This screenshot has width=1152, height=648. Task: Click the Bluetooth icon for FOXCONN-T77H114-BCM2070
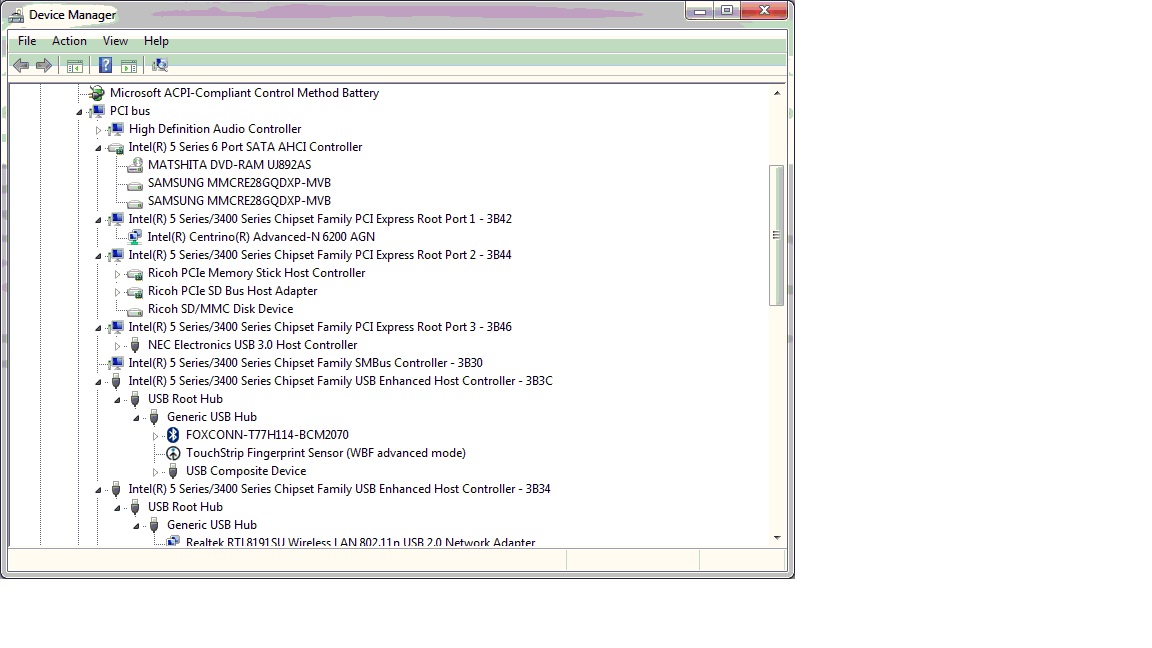coord(173,435)
